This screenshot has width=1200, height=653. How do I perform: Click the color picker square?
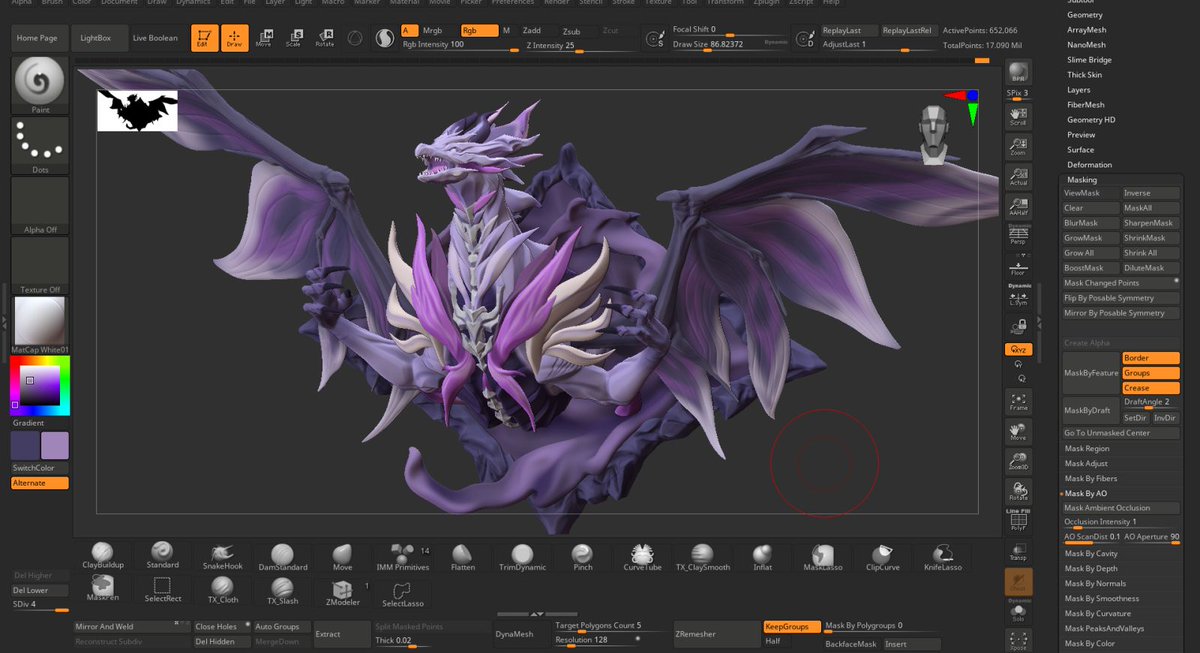(x=40, y=387)
